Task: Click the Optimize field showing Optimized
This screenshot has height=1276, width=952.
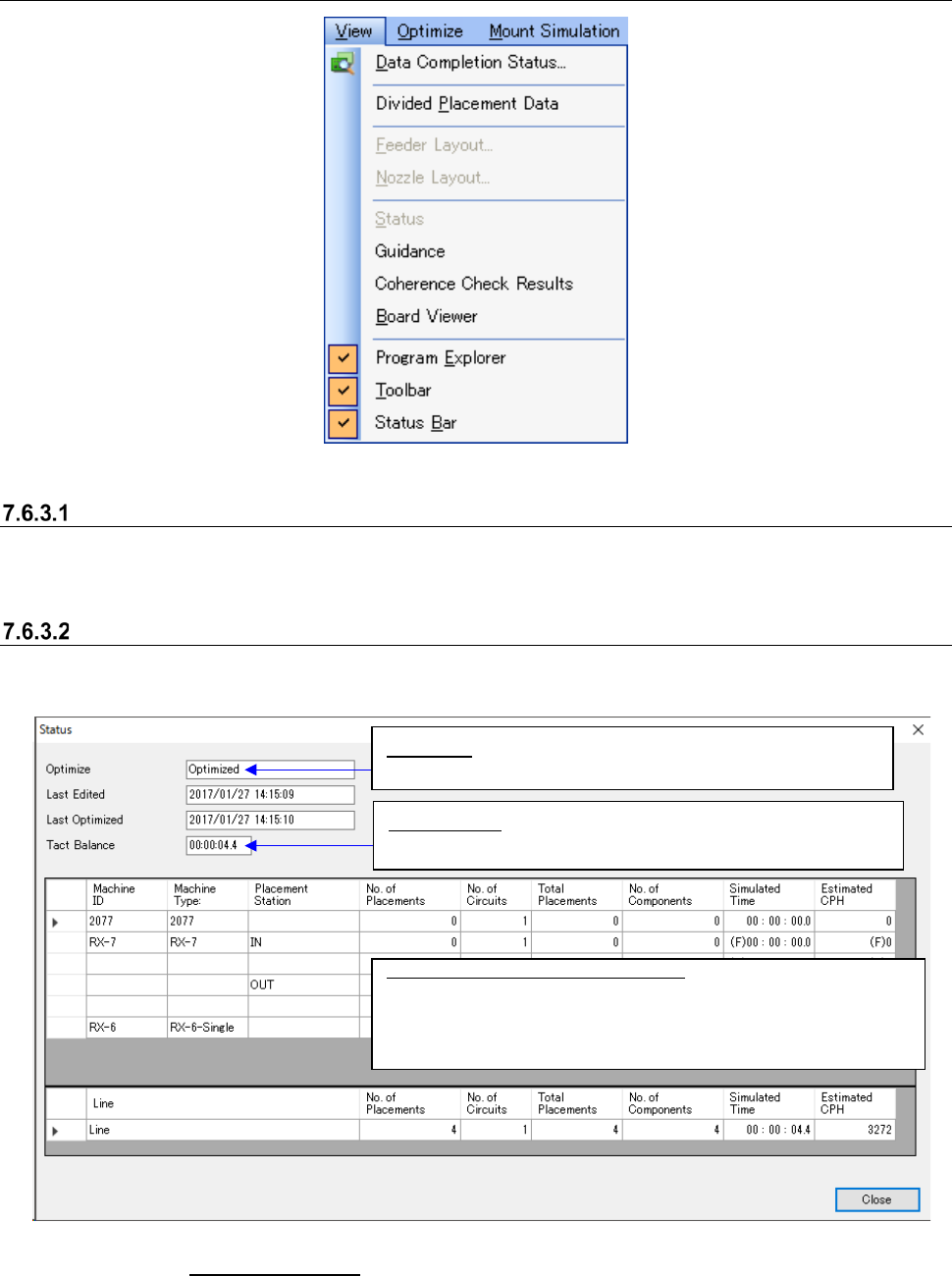Action: coord(270,770)
